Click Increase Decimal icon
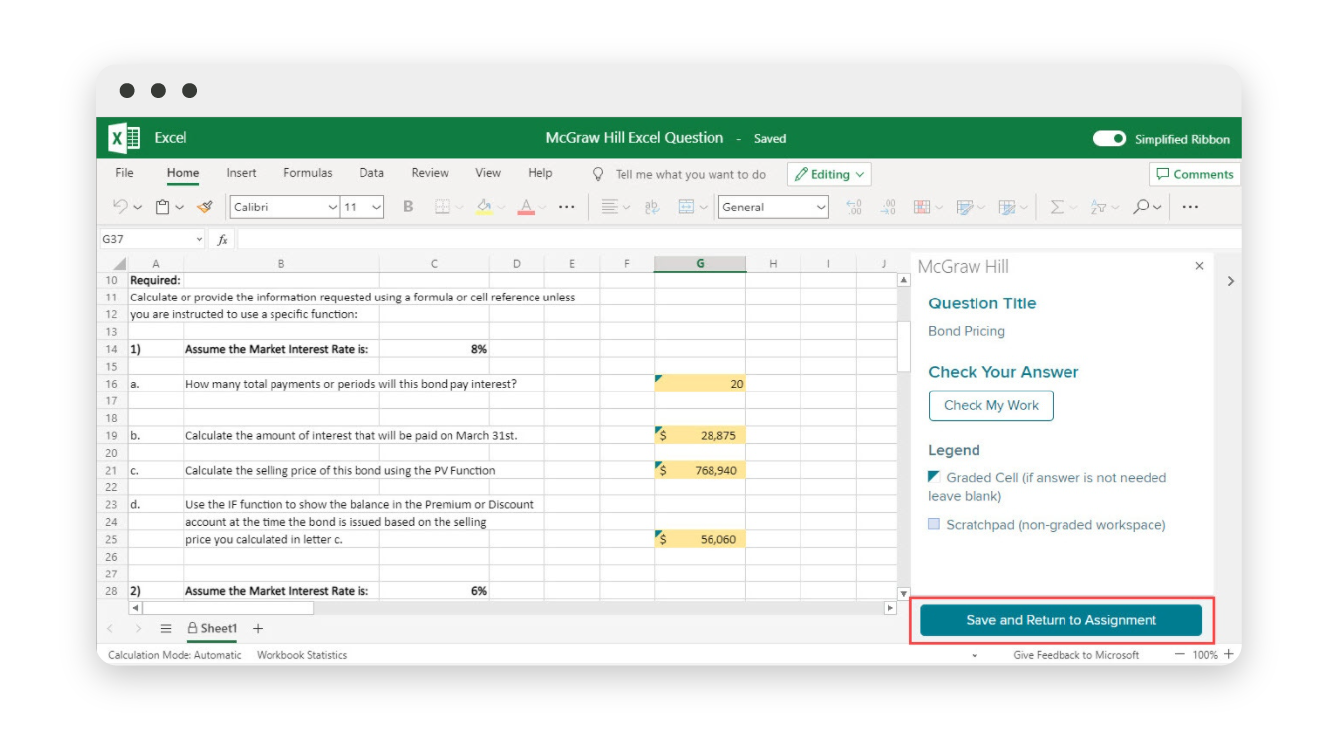 (854, 207)
